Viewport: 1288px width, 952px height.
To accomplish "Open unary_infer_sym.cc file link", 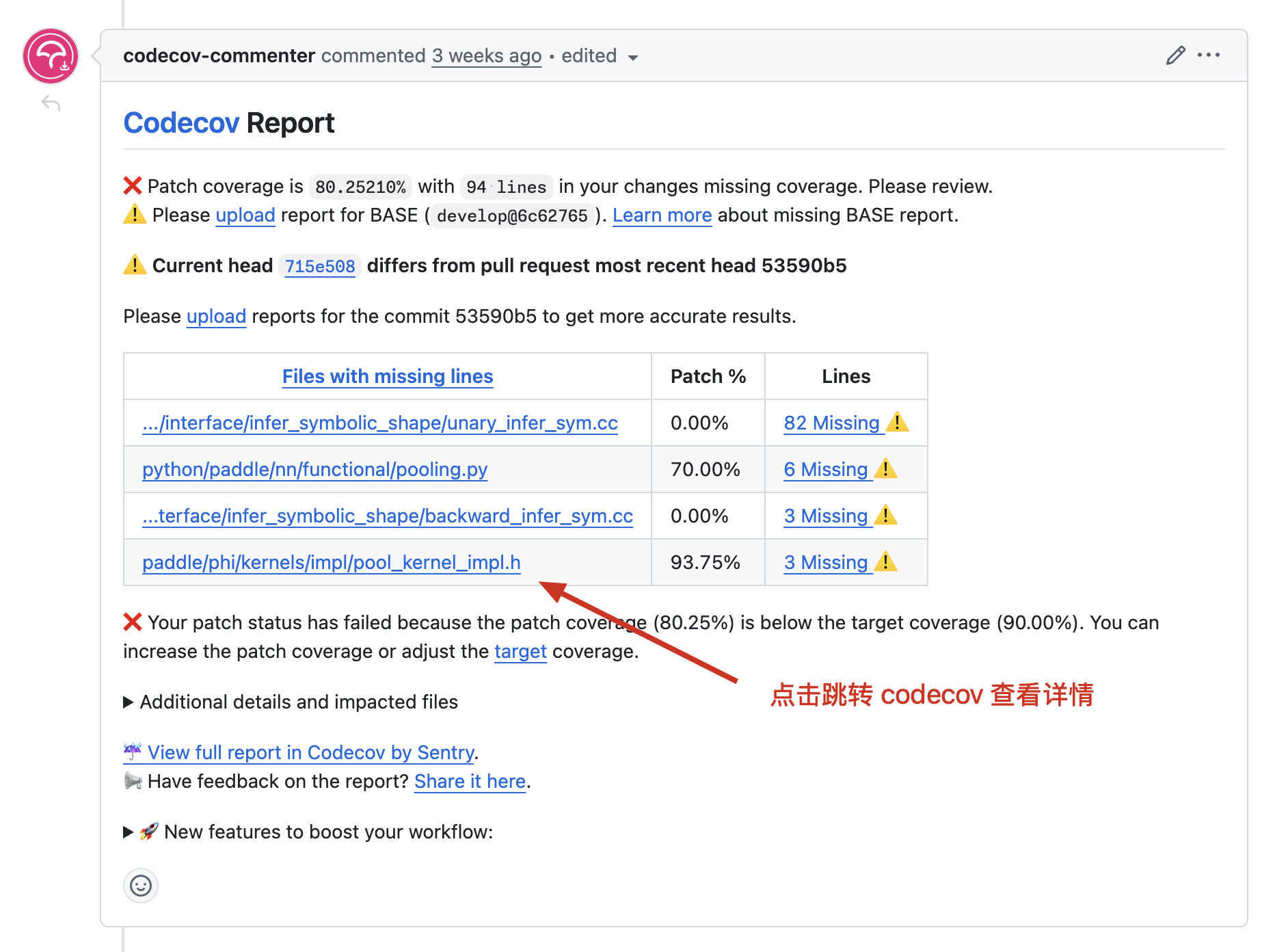I will [x=379, y=423].
